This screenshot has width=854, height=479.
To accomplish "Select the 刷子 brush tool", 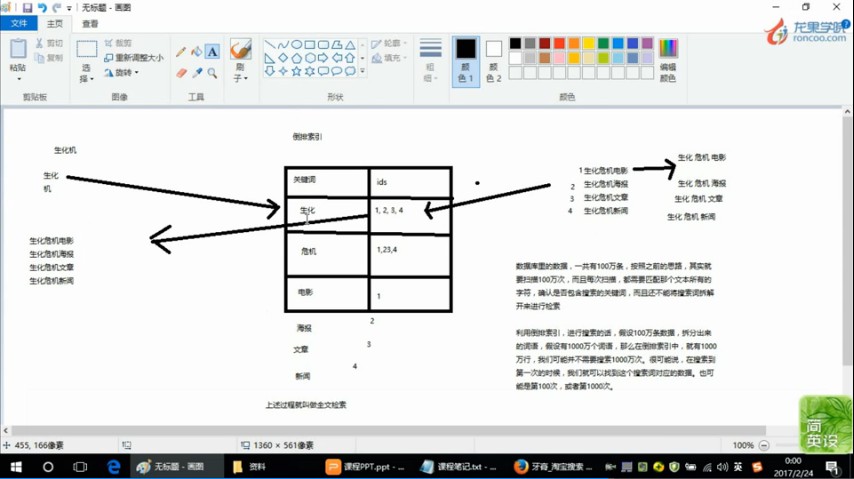I will 240,49.
